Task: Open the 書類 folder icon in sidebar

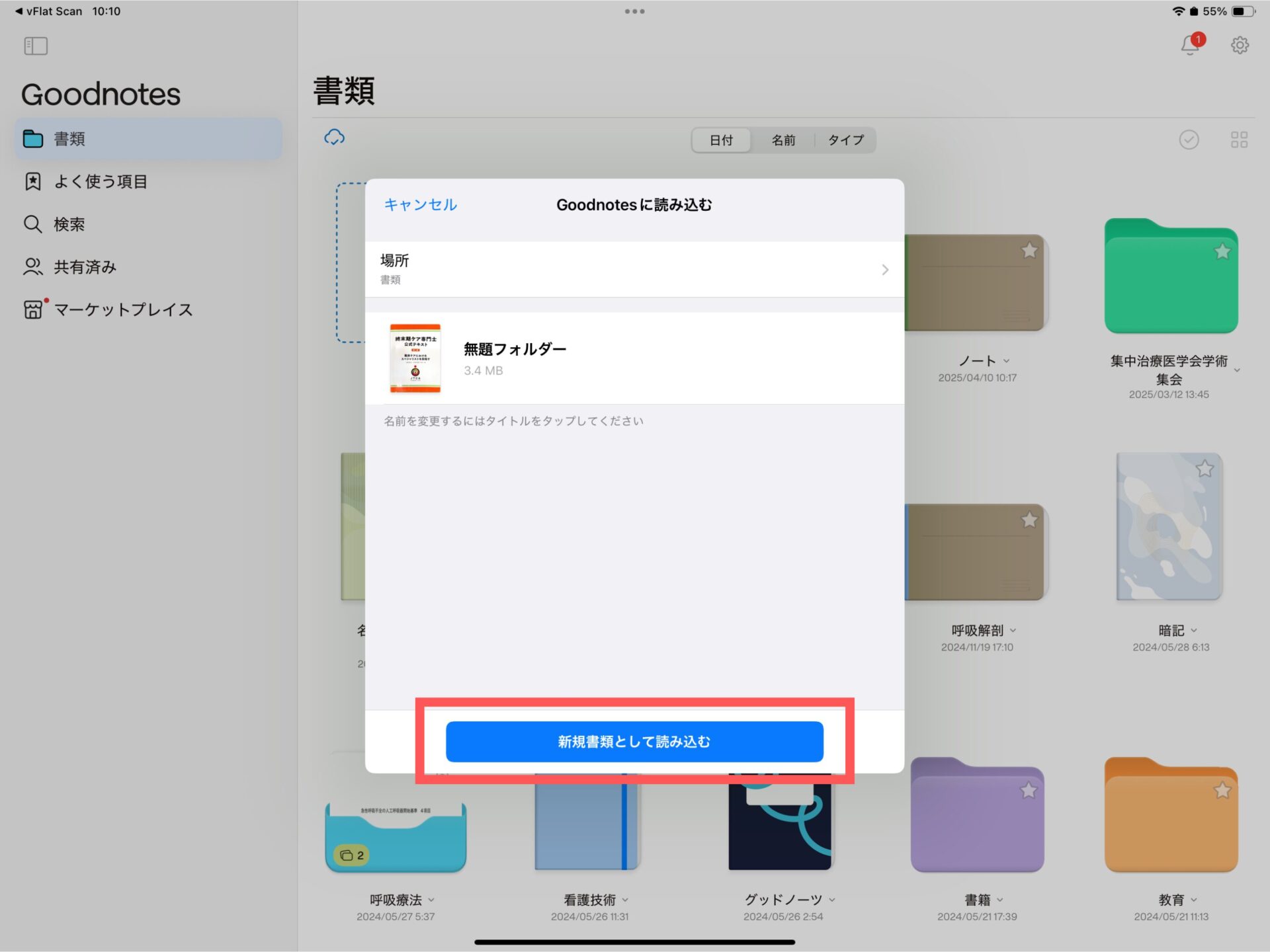Action: click(33, 139)
